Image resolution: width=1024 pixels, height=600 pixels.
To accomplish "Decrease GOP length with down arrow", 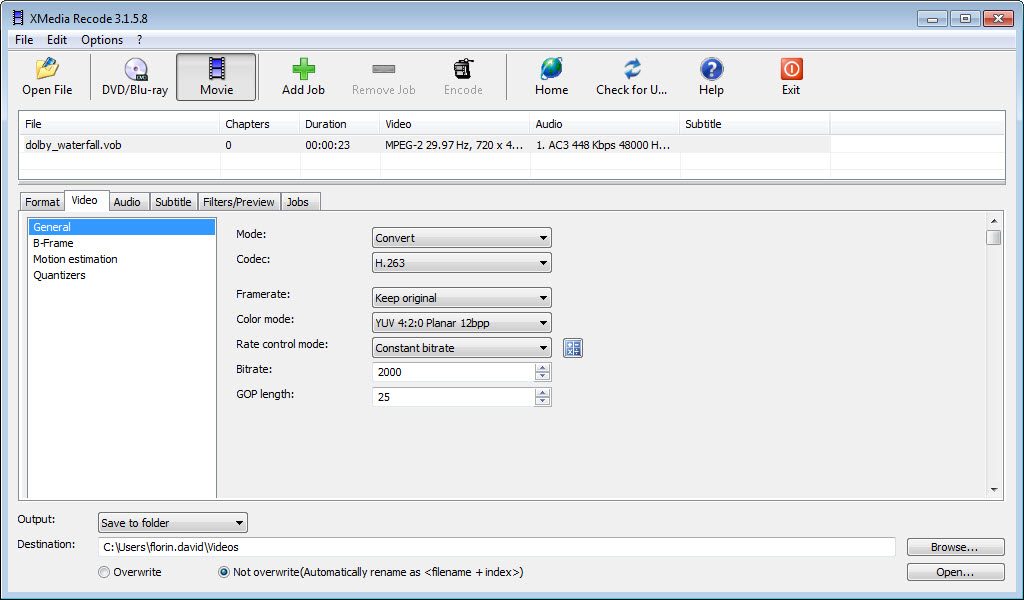I will (542, 402).
